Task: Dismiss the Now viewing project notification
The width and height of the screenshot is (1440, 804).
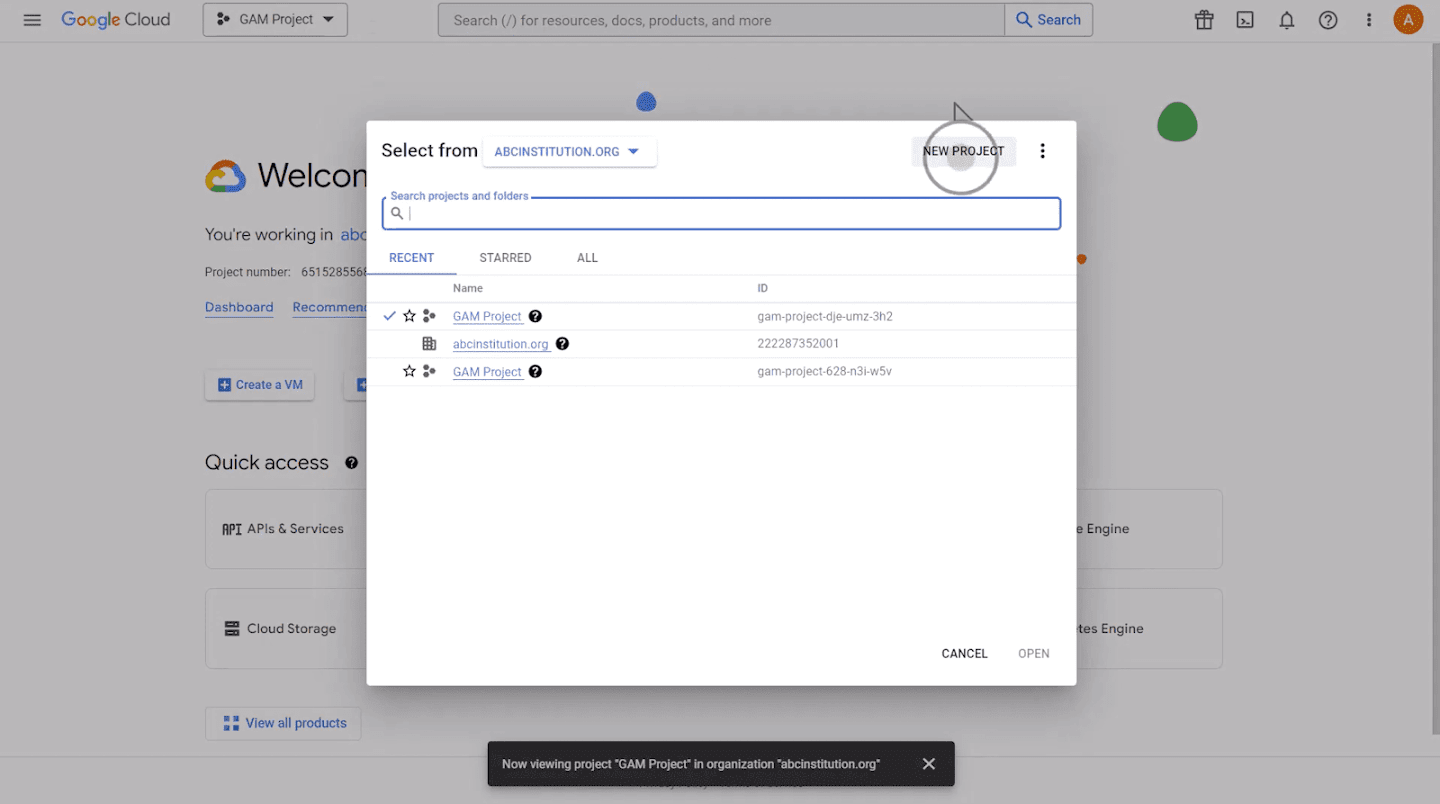Action: coord(929,764)
